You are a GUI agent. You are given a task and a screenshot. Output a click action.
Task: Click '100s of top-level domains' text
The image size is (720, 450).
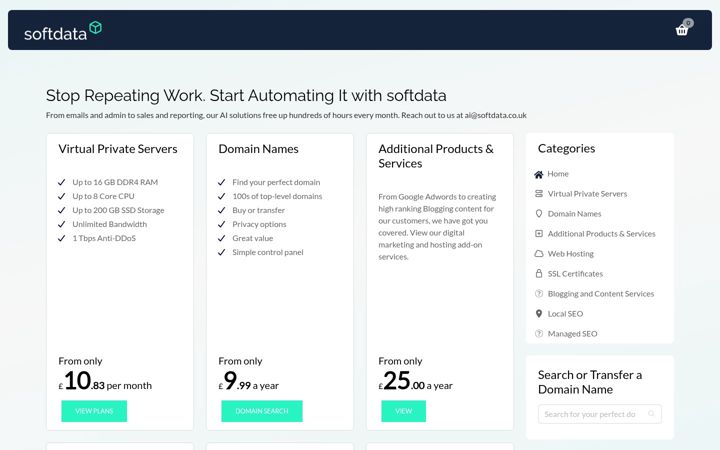click(x=277, y=196)
